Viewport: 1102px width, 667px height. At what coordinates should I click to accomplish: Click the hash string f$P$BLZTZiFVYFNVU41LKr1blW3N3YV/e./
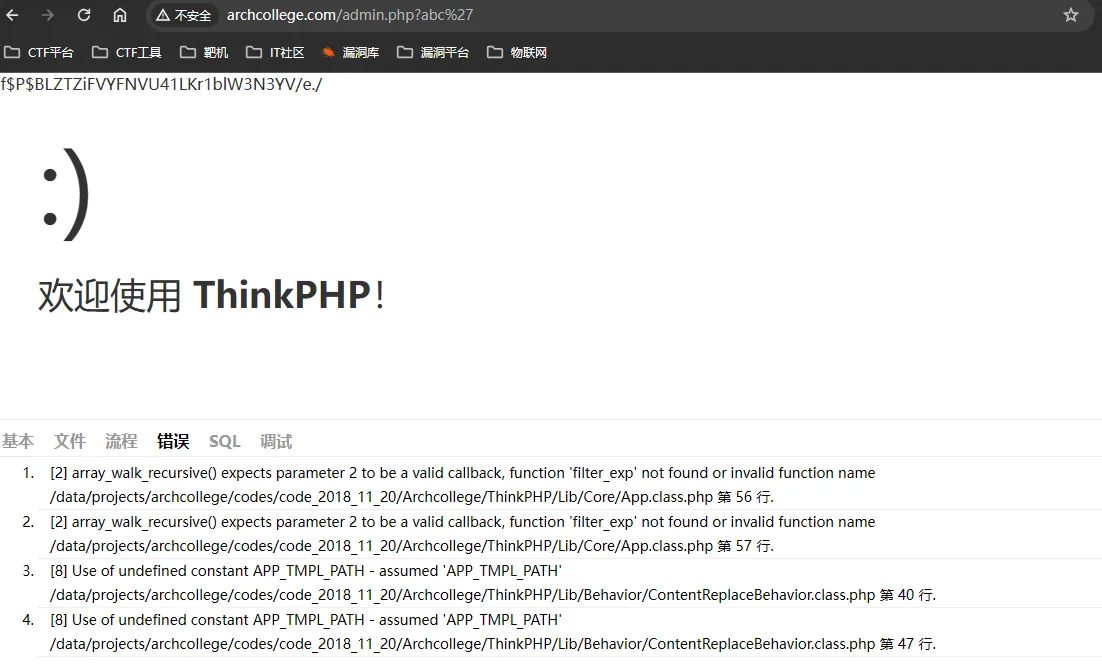[162, 84]
